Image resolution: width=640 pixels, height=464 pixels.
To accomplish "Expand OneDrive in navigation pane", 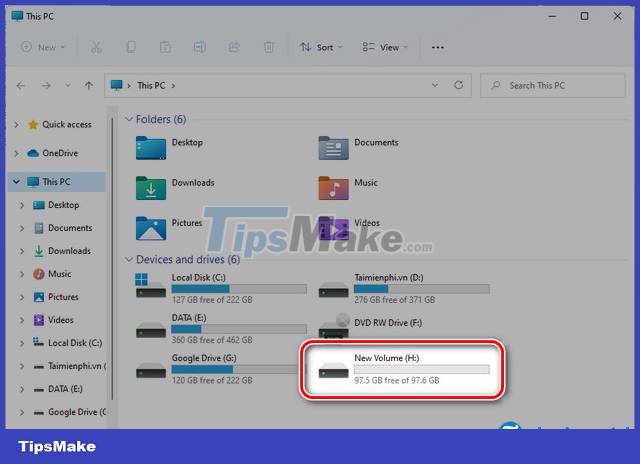I will 16,153.
